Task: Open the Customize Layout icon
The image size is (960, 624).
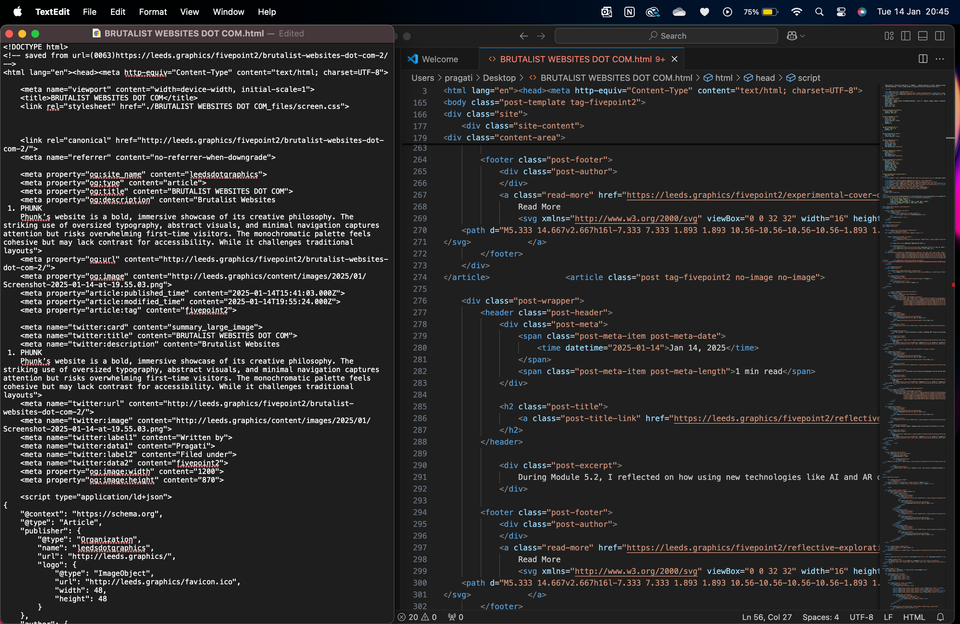Action: 890,36
